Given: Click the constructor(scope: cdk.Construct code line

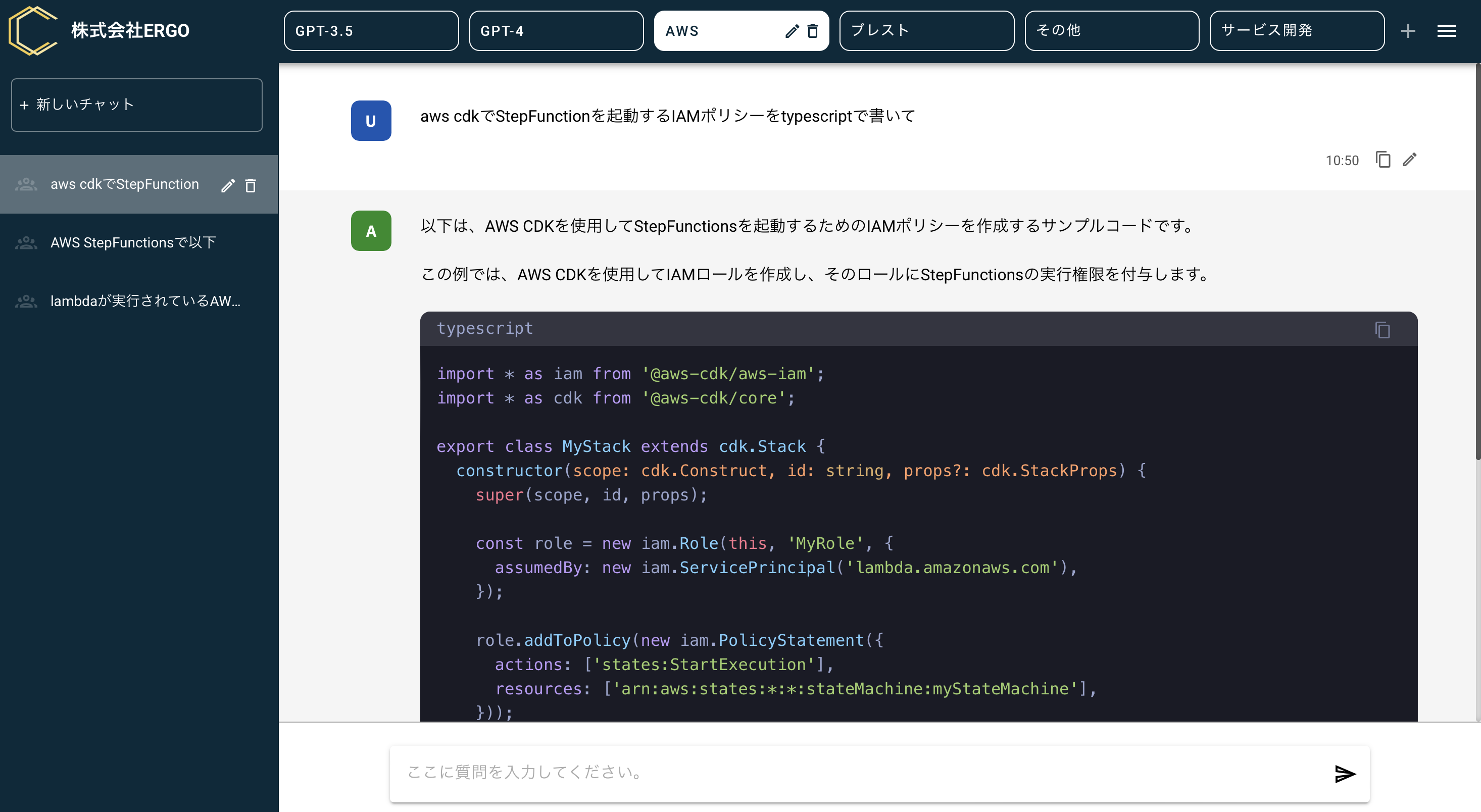Looking at the screenshot, I should click(802, 471).
